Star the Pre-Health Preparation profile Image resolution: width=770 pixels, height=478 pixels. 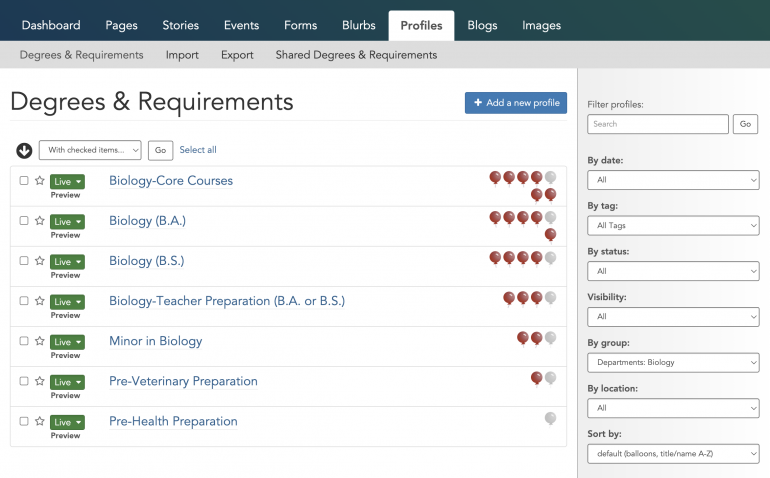click(40, 421)
